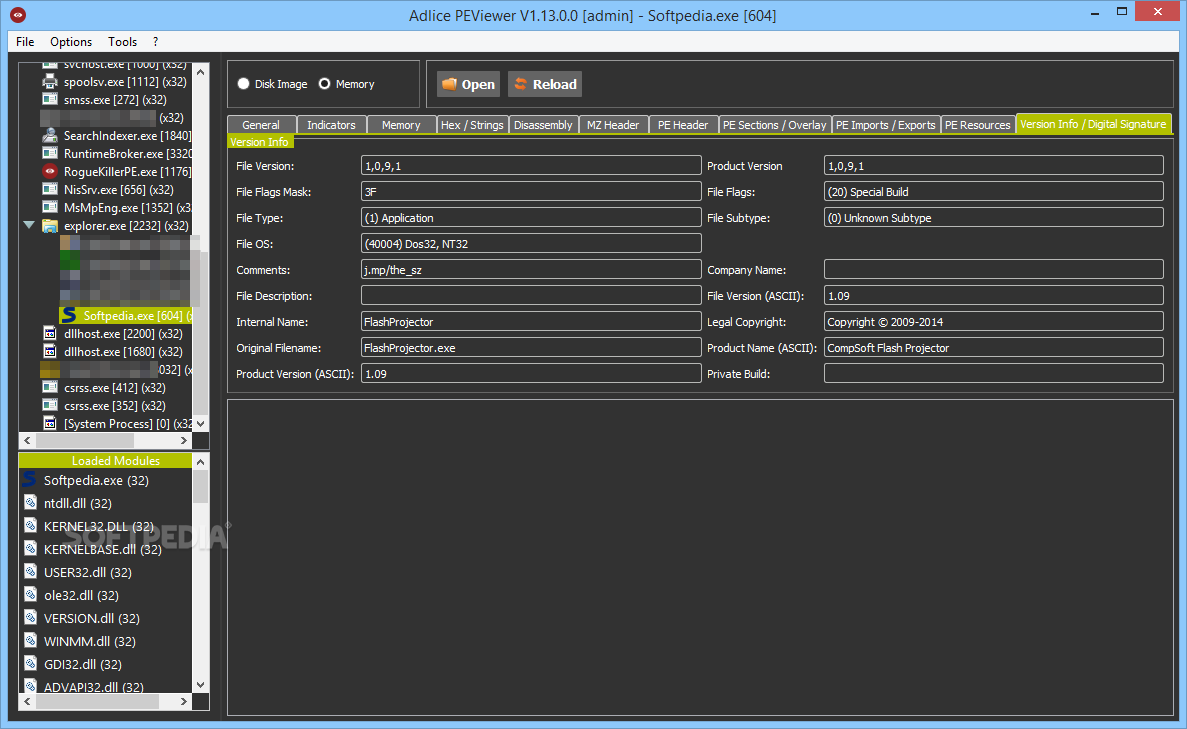Select Version Info / Digital Signature tab
This screenshot has height=729, width=1187.
click(x=1093, y=124)
